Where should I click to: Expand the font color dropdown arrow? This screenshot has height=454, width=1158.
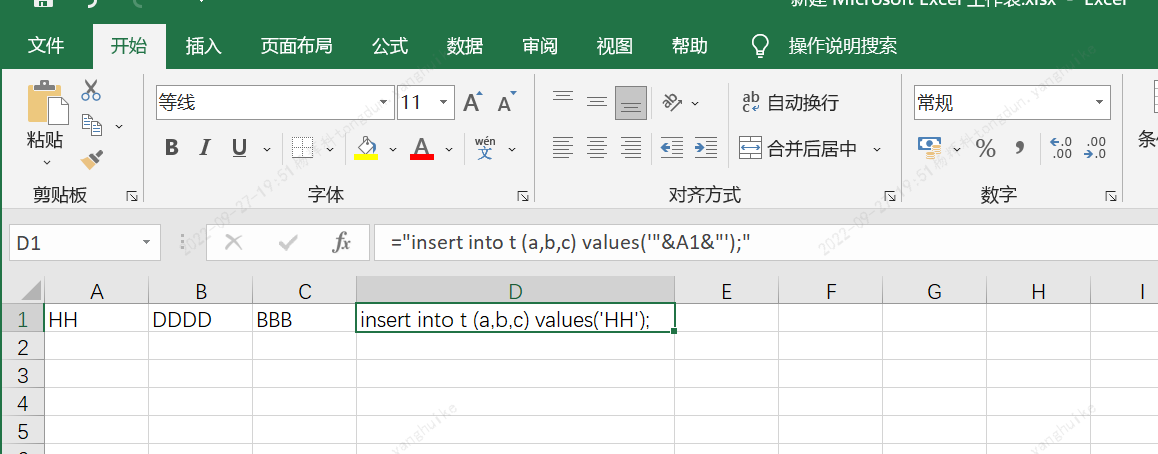point(448,148)
